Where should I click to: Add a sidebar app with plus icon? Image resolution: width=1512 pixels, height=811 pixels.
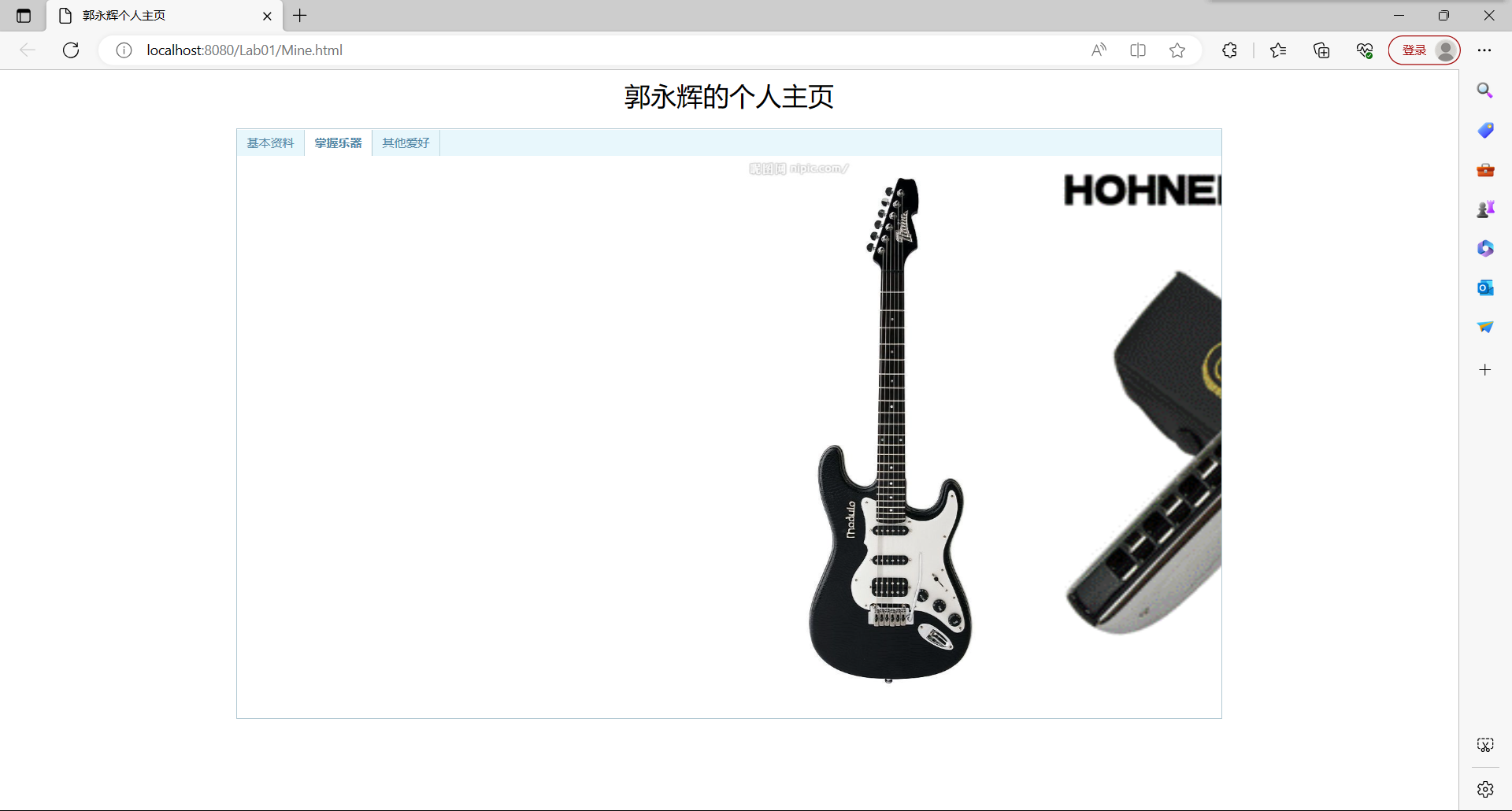[1485, 369]
